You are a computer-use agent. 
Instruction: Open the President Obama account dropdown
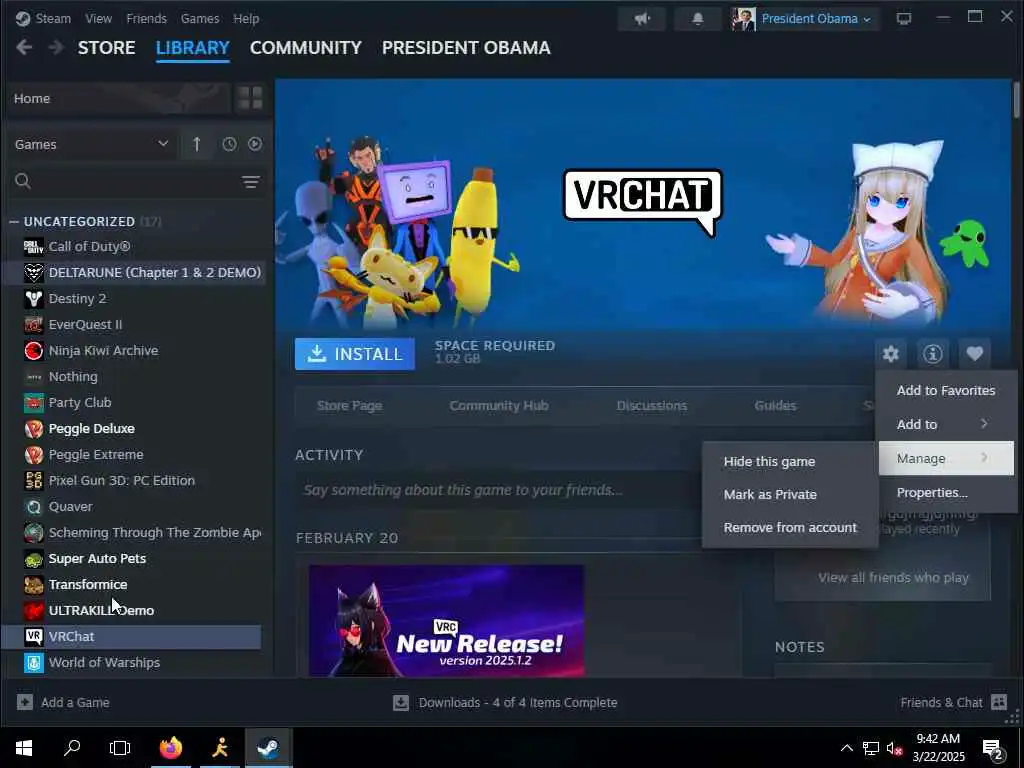(816, 19)
